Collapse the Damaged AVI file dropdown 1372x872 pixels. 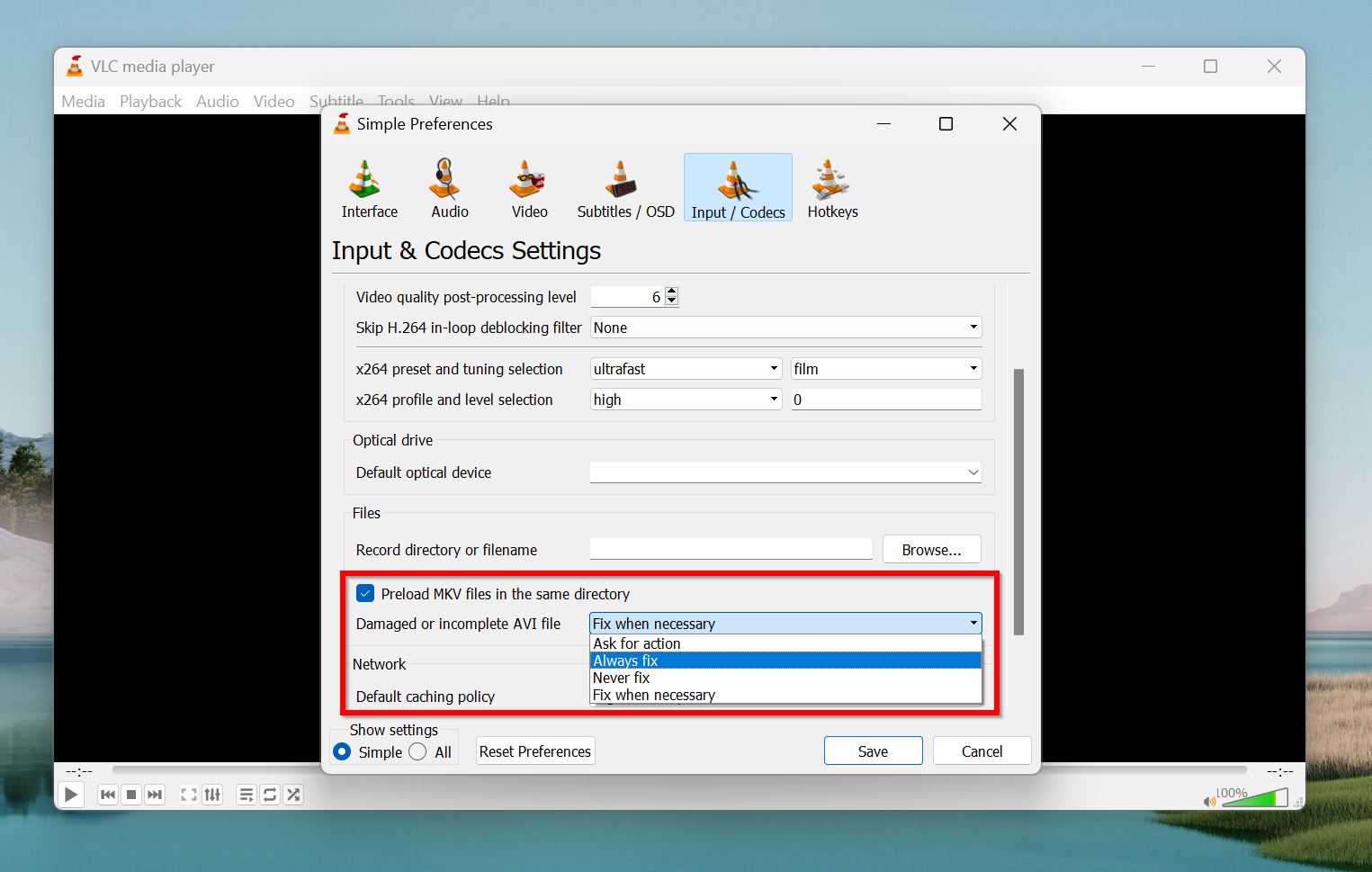785,624
